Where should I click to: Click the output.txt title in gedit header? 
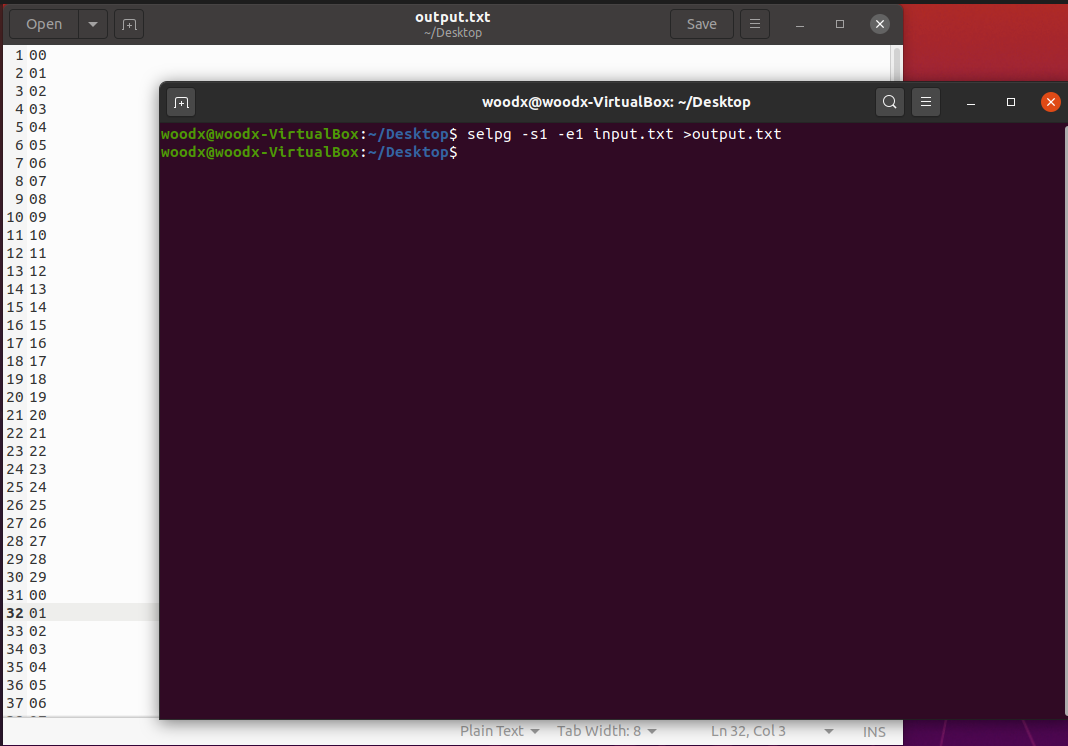(x=452, y=17)
